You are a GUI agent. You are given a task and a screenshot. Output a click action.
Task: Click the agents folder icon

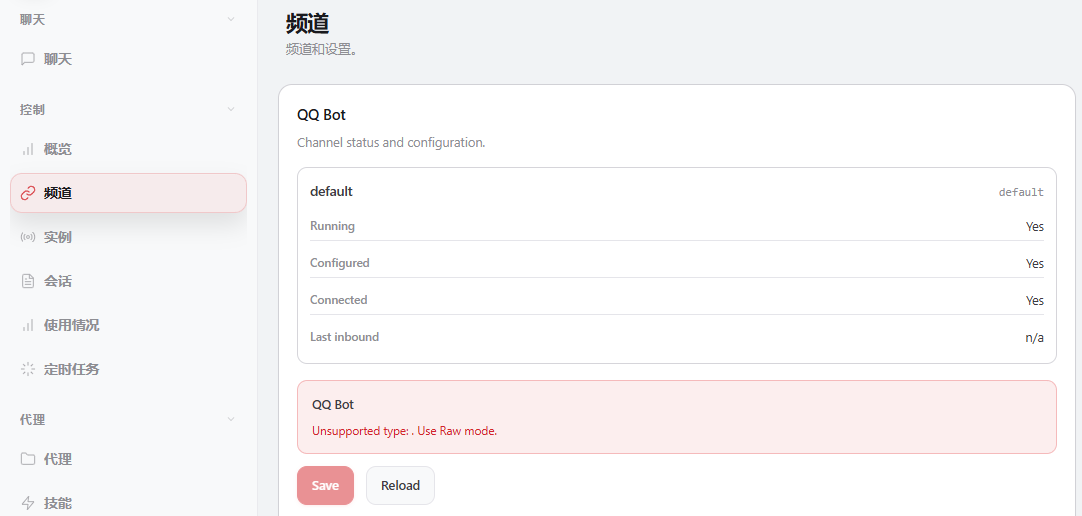click(x=28, y=459)
